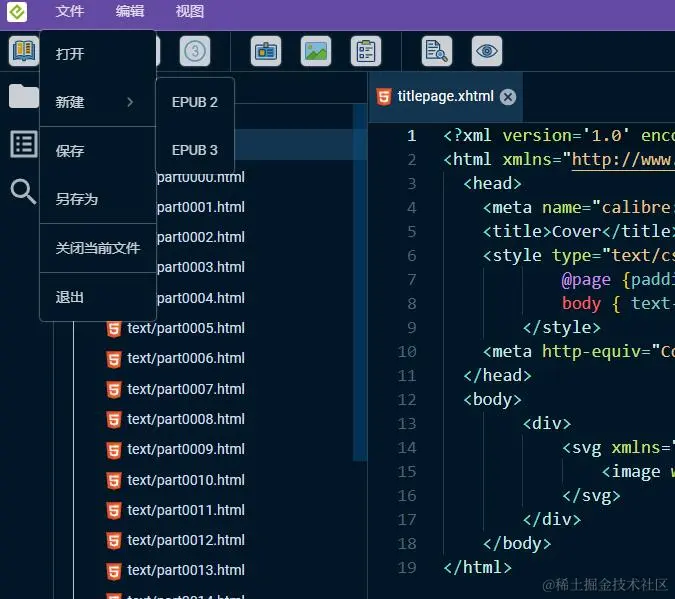Open the search sidebar icon
Image resolution: width=675 pixels, height=599 pixels.
(23, 192)
